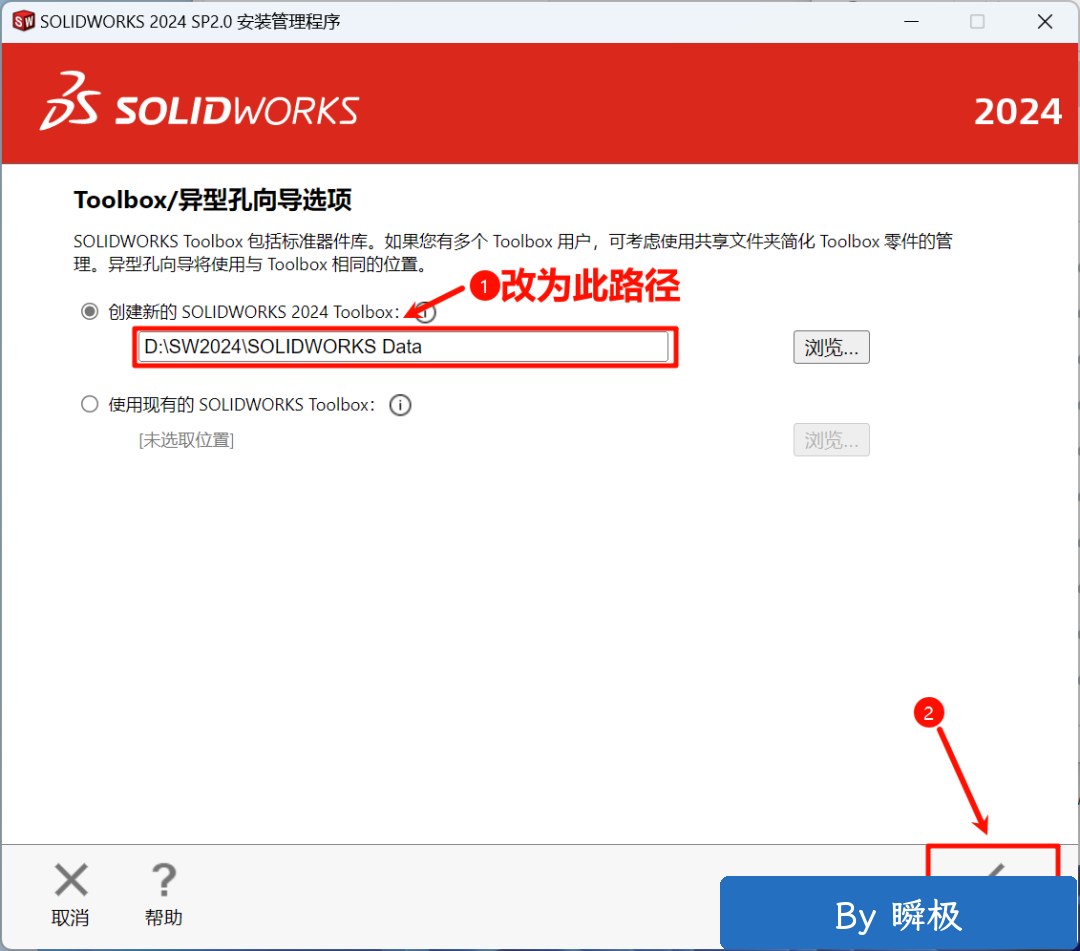Click the DS SOLIDWORKS logo in red banner
1080x951 pixels.
(200, 101)
